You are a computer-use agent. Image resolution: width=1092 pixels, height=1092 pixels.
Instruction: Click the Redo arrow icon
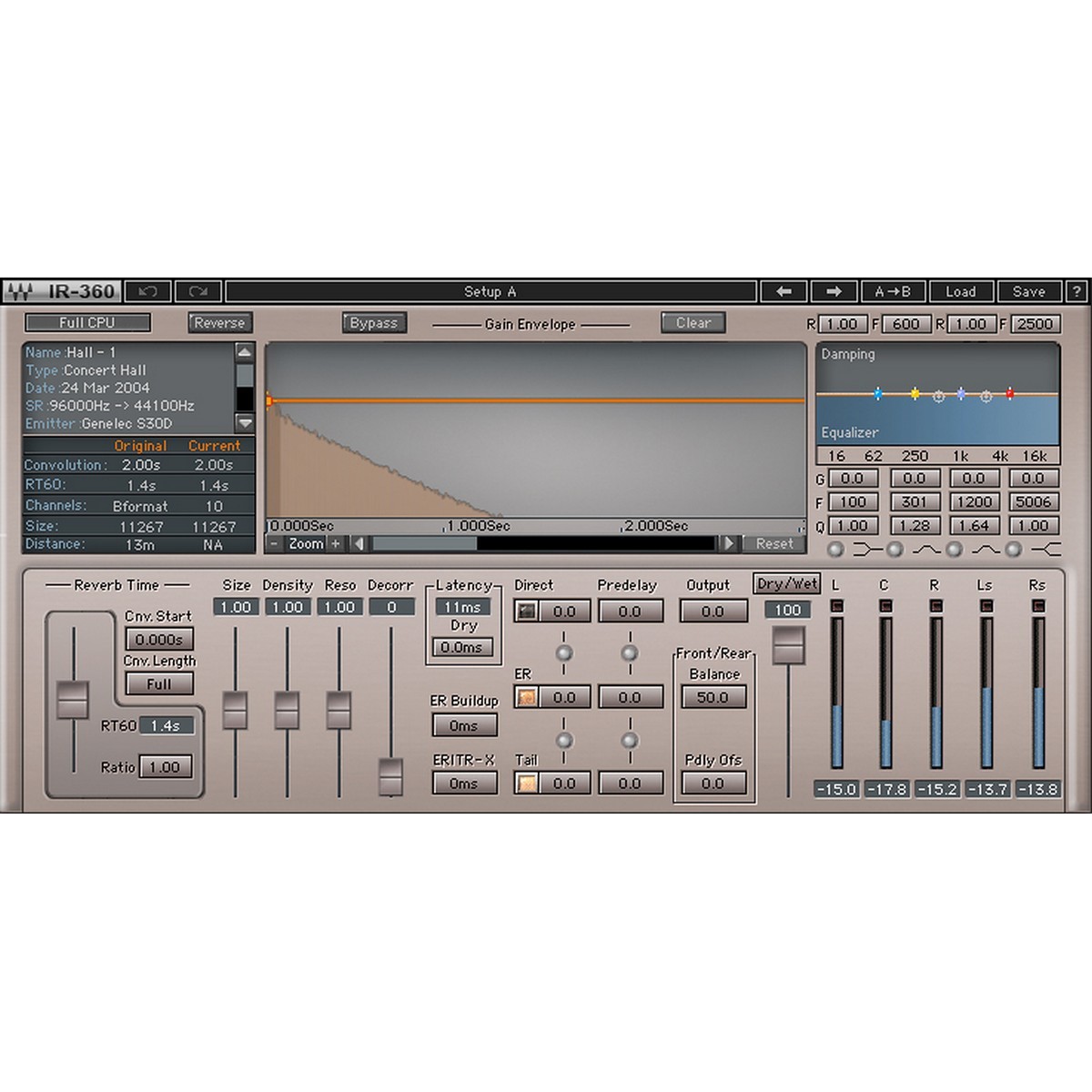[198, 291]
